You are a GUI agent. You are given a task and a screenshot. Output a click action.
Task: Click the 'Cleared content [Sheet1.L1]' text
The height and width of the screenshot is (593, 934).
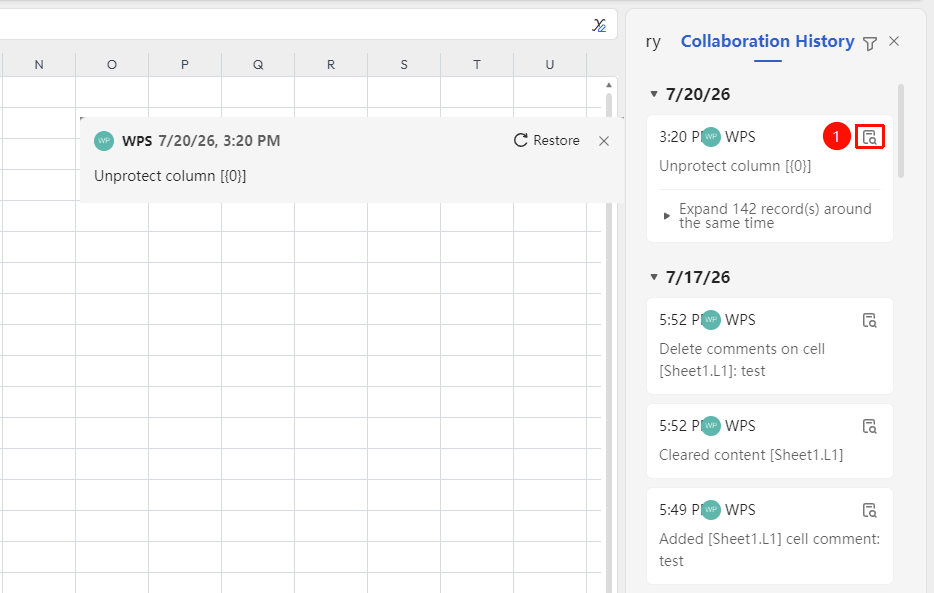751,455
